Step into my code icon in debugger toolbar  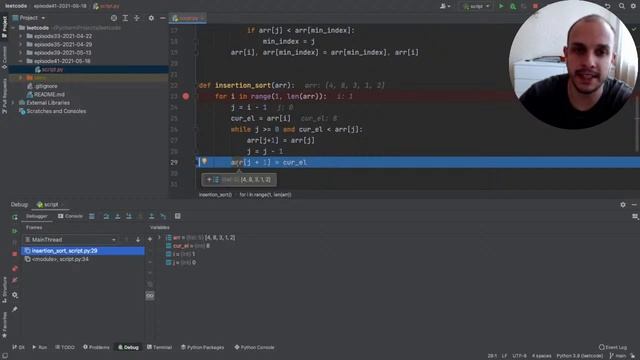point(129,216)
